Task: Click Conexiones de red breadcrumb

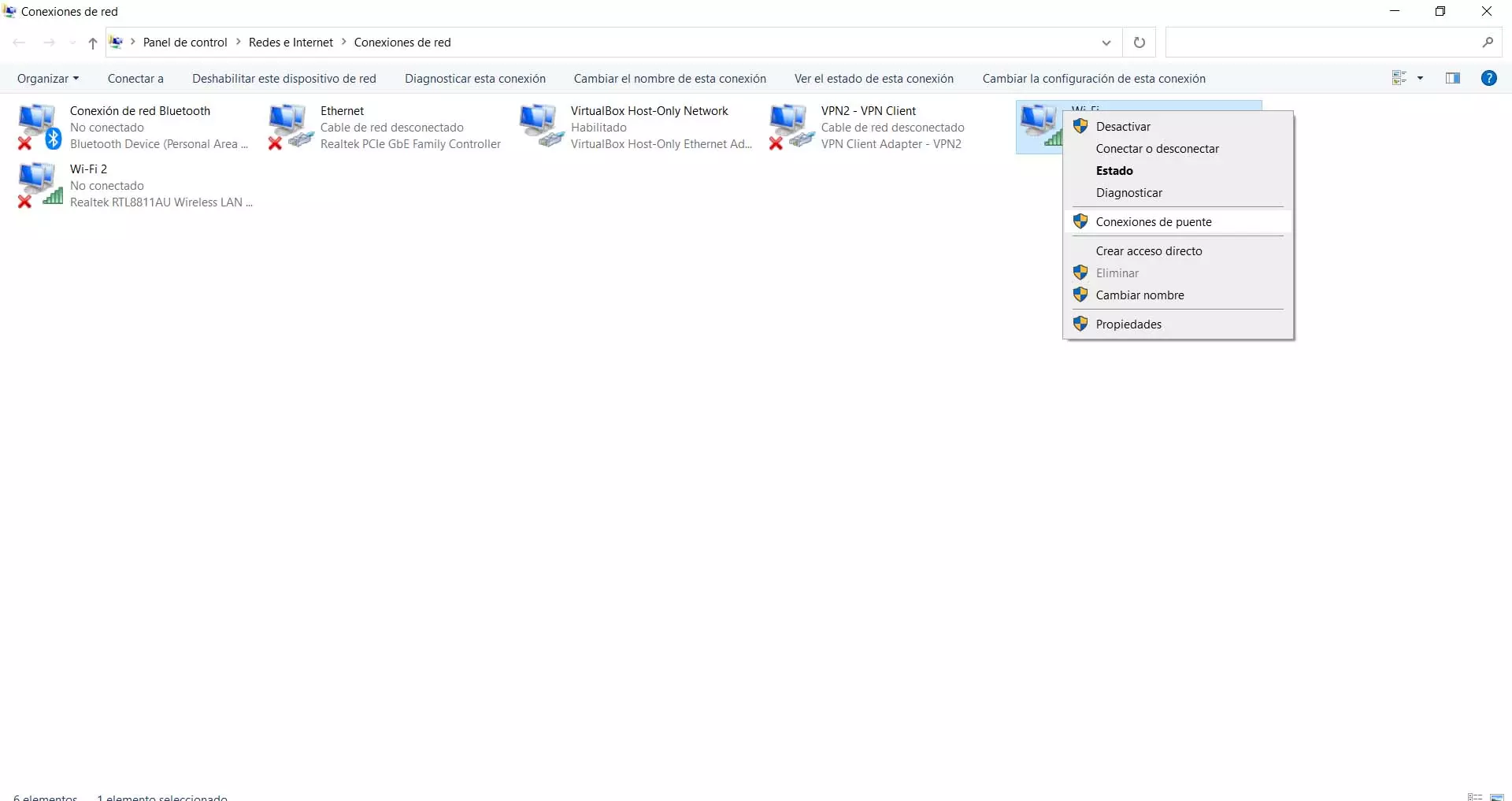Action: [x=402, y=43]
